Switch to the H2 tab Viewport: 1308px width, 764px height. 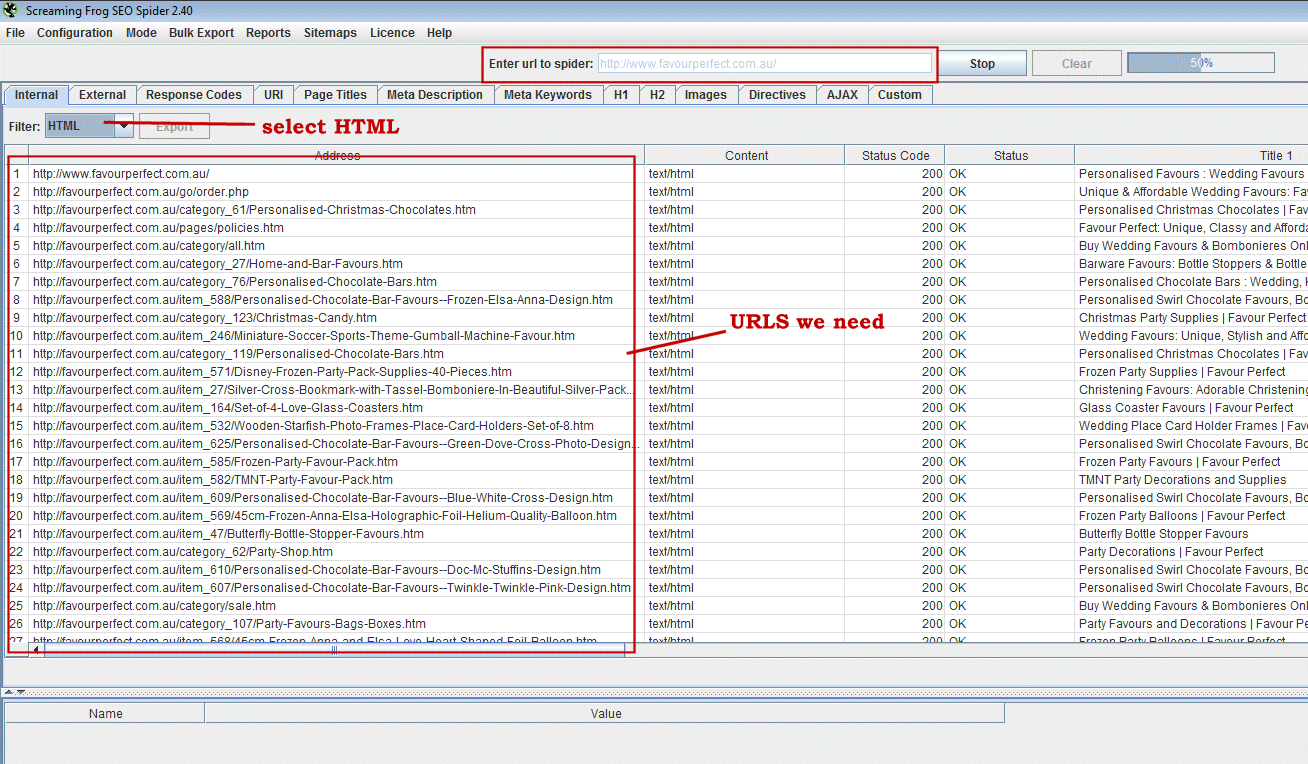click(x=657, y=95)
